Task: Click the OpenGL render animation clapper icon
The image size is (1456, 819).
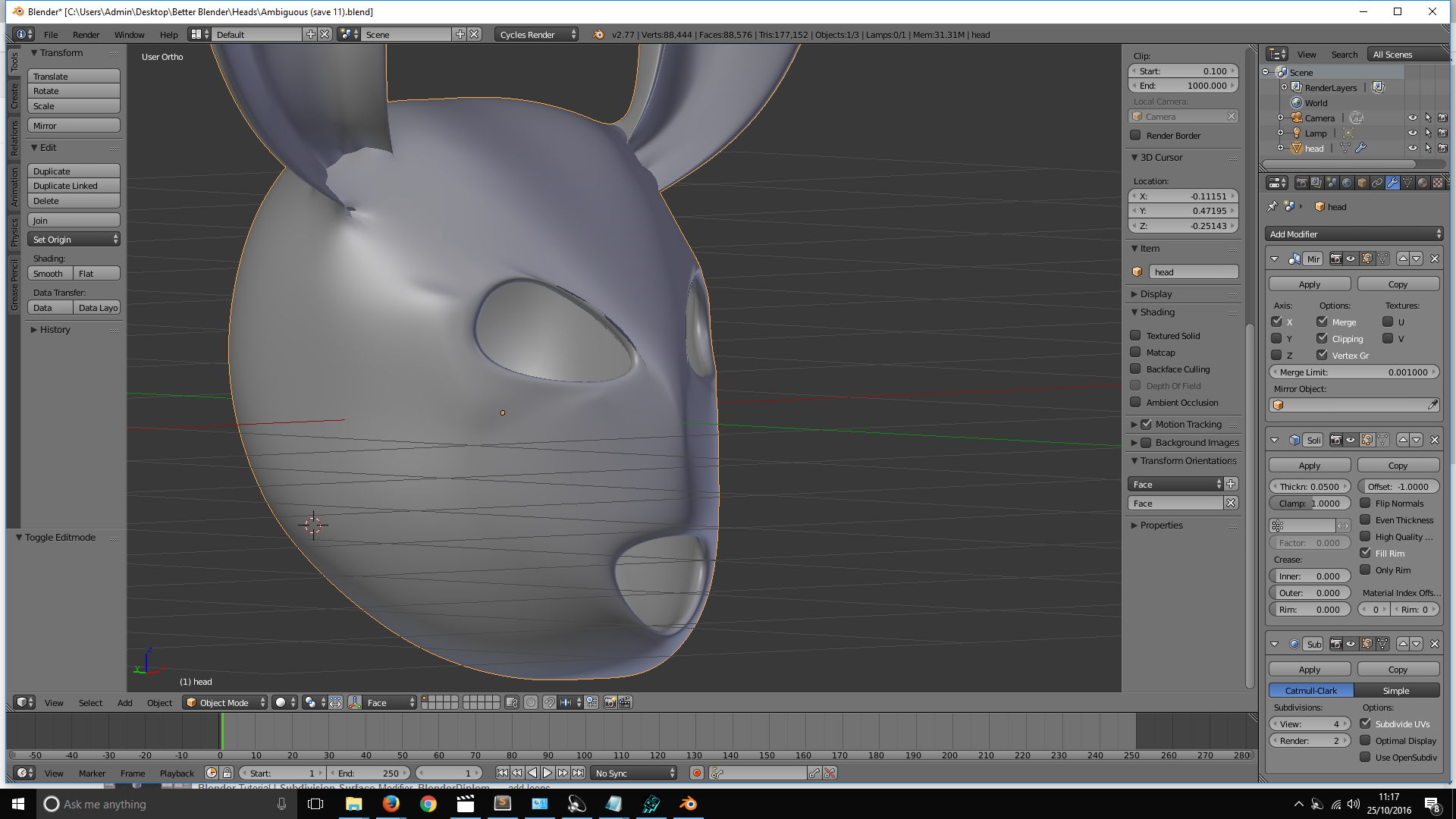Action: pyautogui.click(x=625, y=702)
